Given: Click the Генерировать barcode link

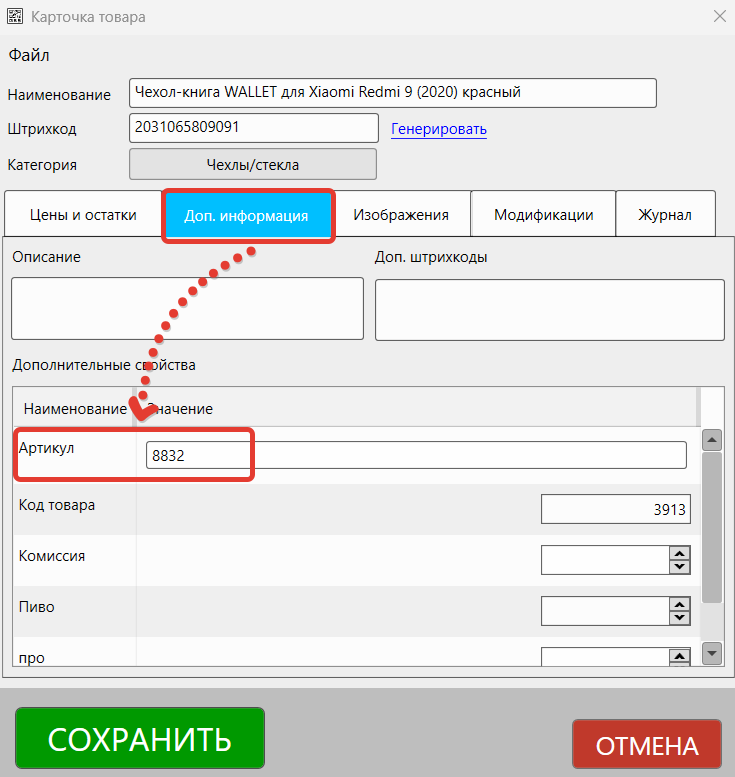Looking at the screenshot, I should (x=438, y=129).
